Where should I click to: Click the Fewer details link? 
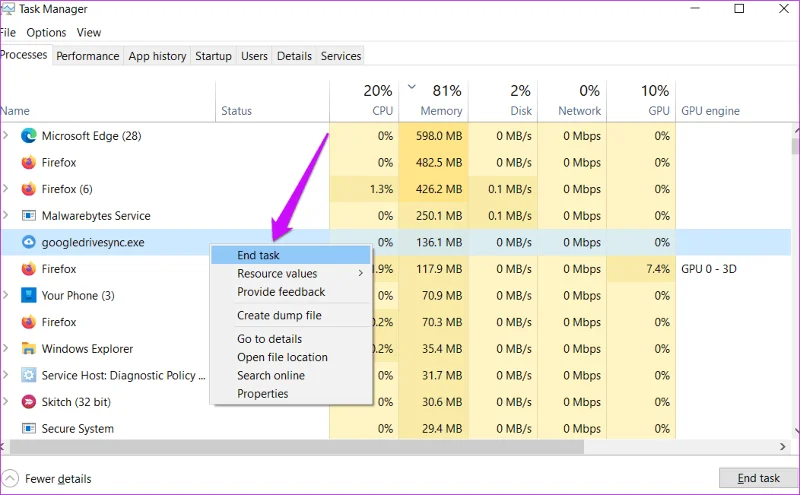pyautogui.click(x=58, y=479)
